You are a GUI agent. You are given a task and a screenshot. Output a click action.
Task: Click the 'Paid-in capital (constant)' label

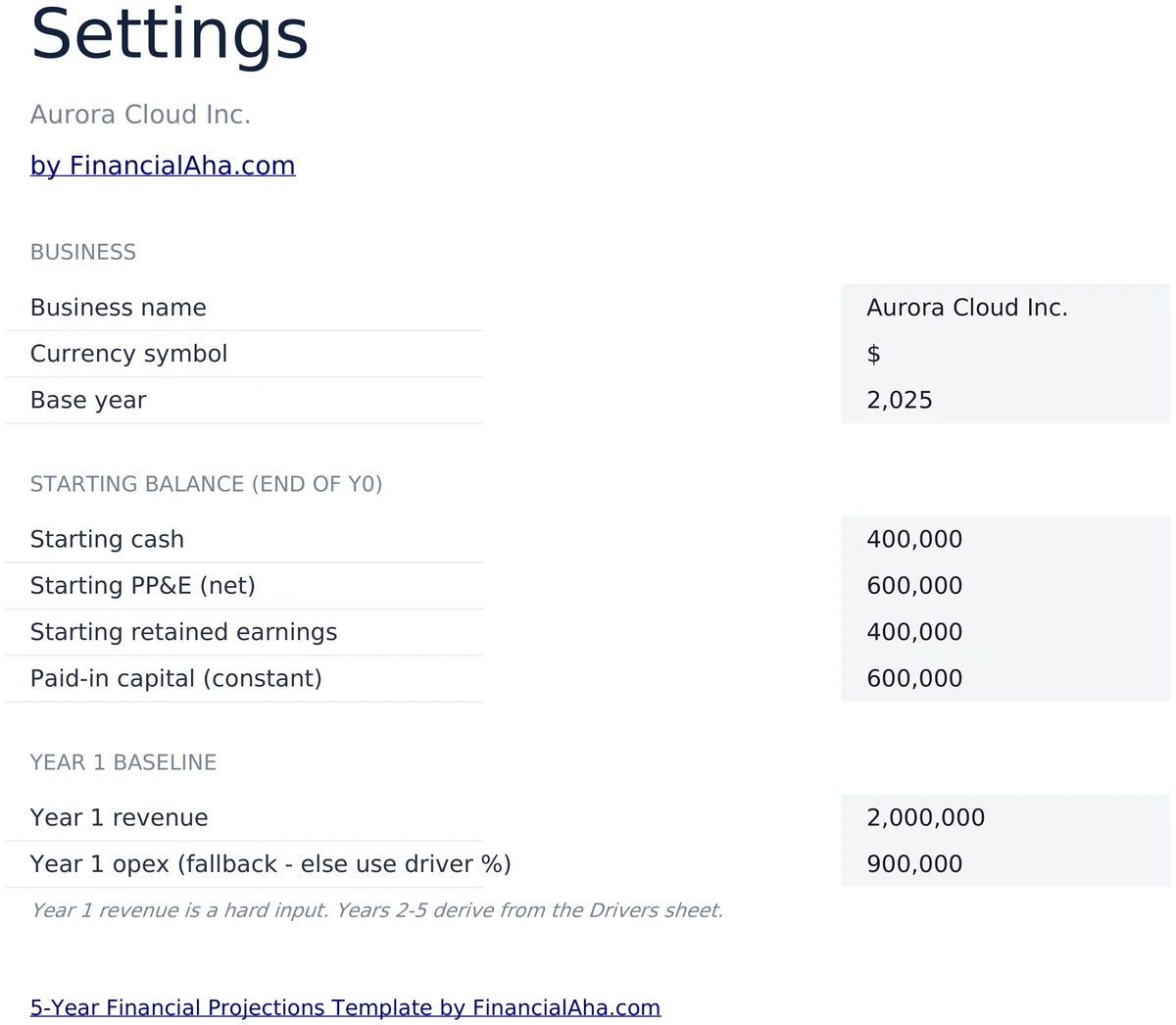click(x=176, y=678)
